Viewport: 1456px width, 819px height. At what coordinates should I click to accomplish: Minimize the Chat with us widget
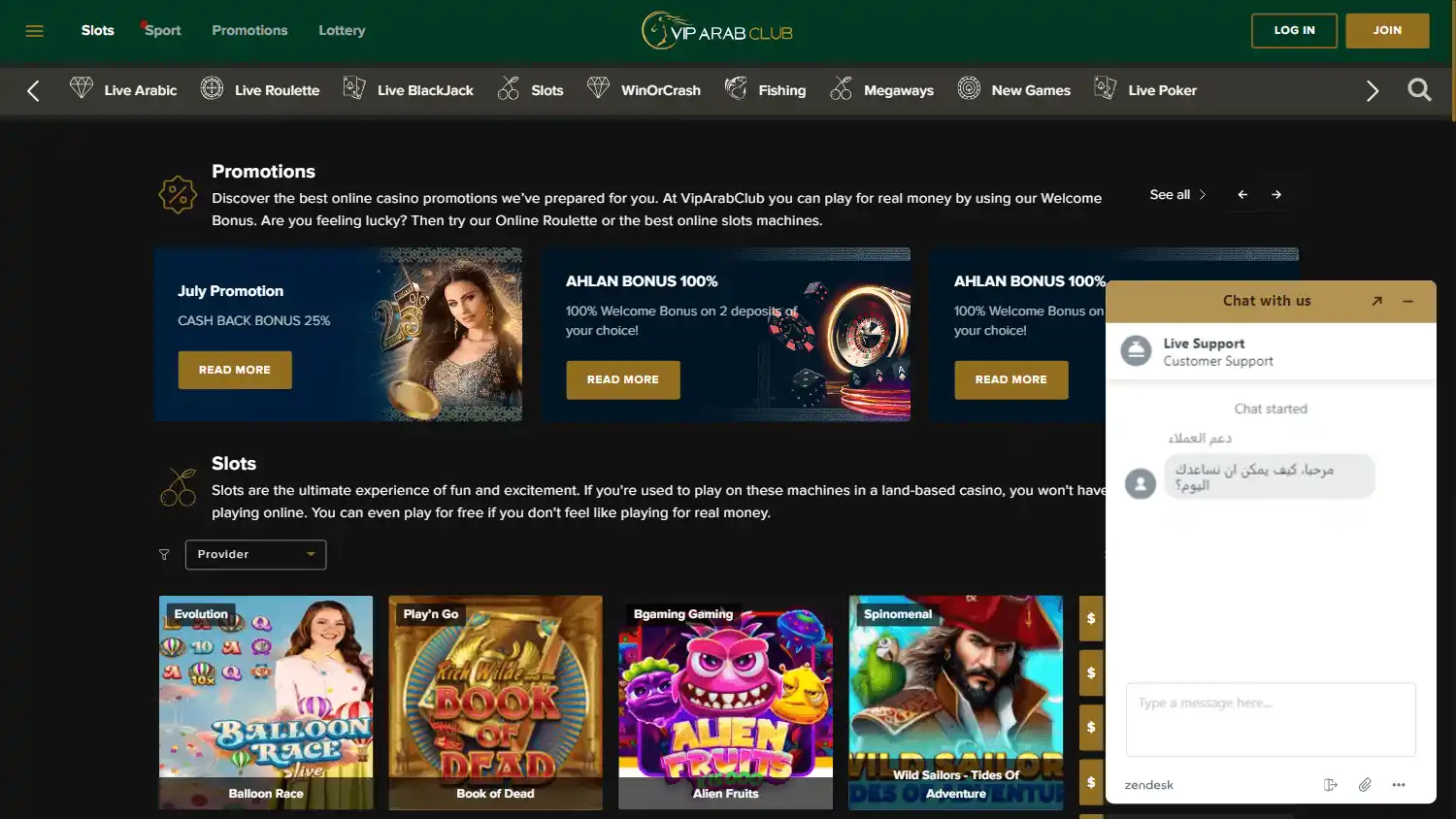pos(1407,301)
